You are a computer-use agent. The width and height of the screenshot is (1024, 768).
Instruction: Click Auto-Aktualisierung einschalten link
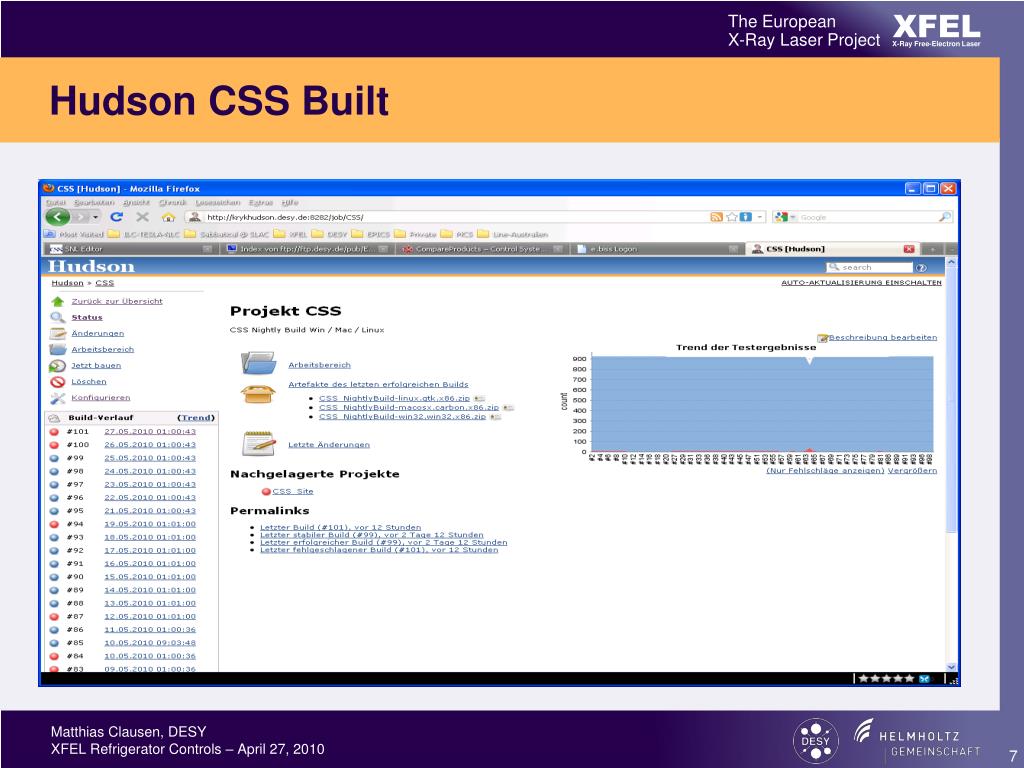pyautogui.click(x=861, y=283)
